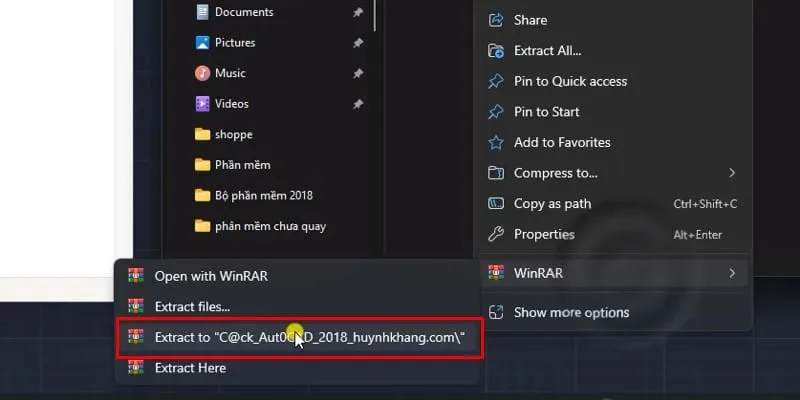Image resolution: width=800 pixels, height=400 pixels.
Task: Click the Show more options icon
Action: [x=496, y=312]
